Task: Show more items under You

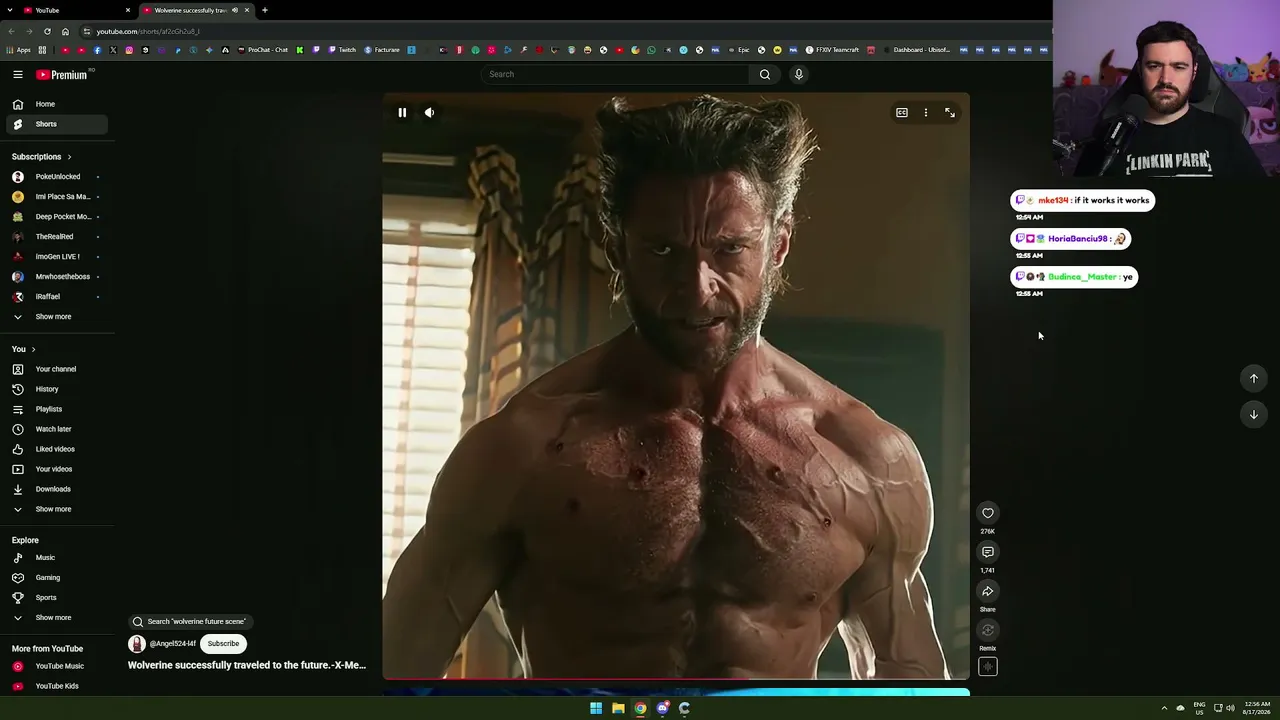Action: click(57, 509)
